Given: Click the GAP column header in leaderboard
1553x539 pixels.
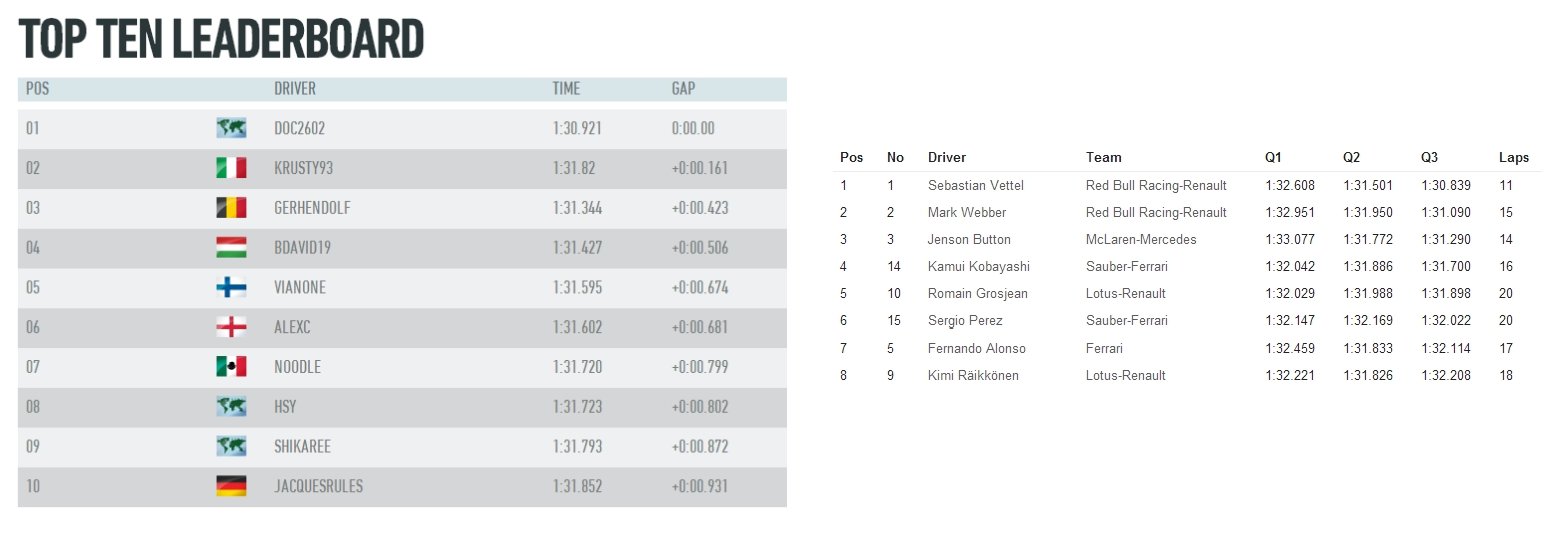Looking at the screenshot, I should pos(683,89).
